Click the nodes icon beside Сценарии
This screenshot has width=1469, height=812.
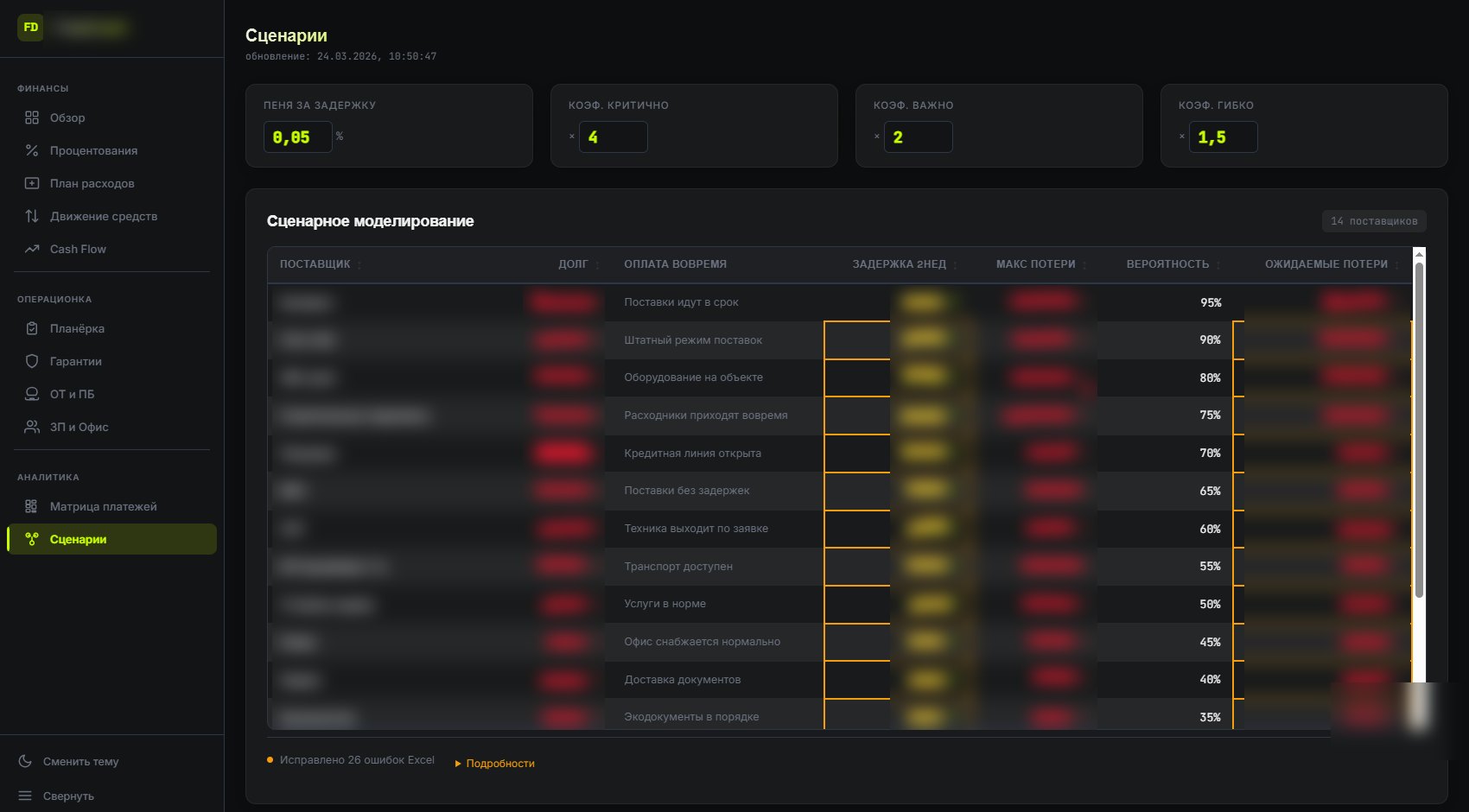[32, 539]
